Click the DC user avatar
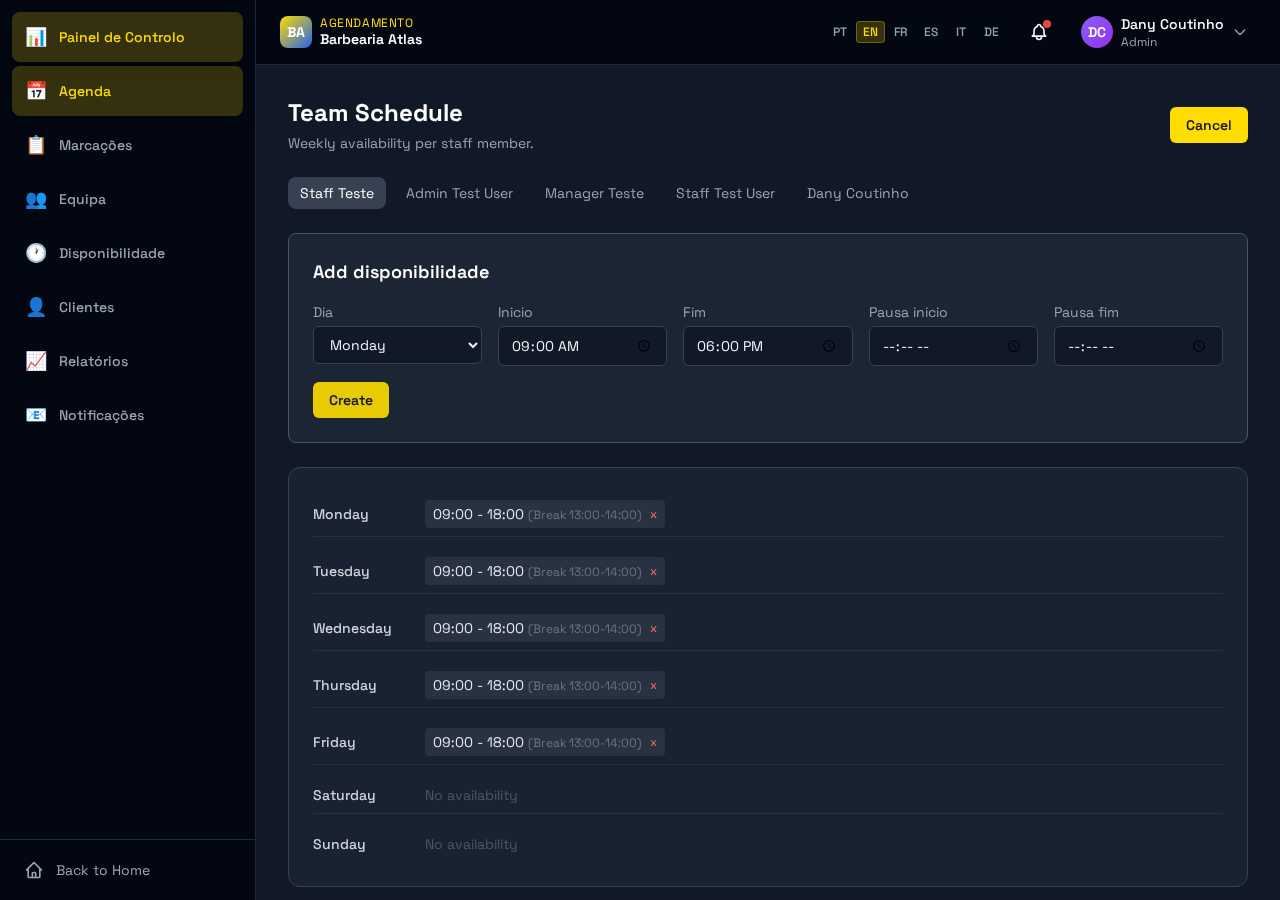This screenshot has width=1280, height=900. 1097,32
